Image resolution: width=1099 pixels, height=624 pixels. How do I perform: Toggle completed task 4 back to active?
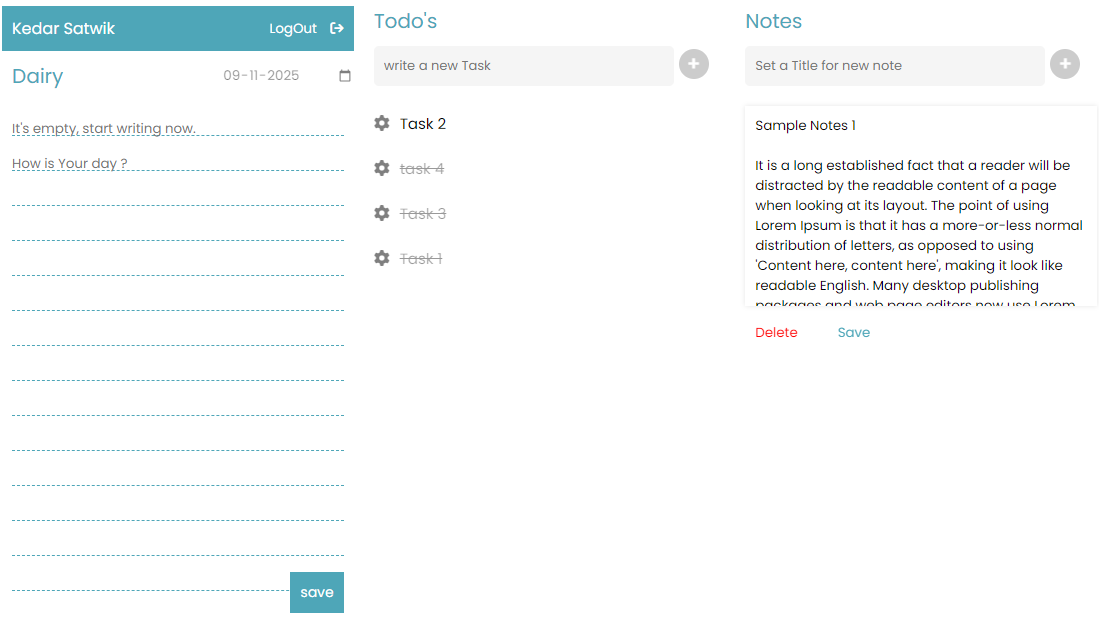[422, 169]
